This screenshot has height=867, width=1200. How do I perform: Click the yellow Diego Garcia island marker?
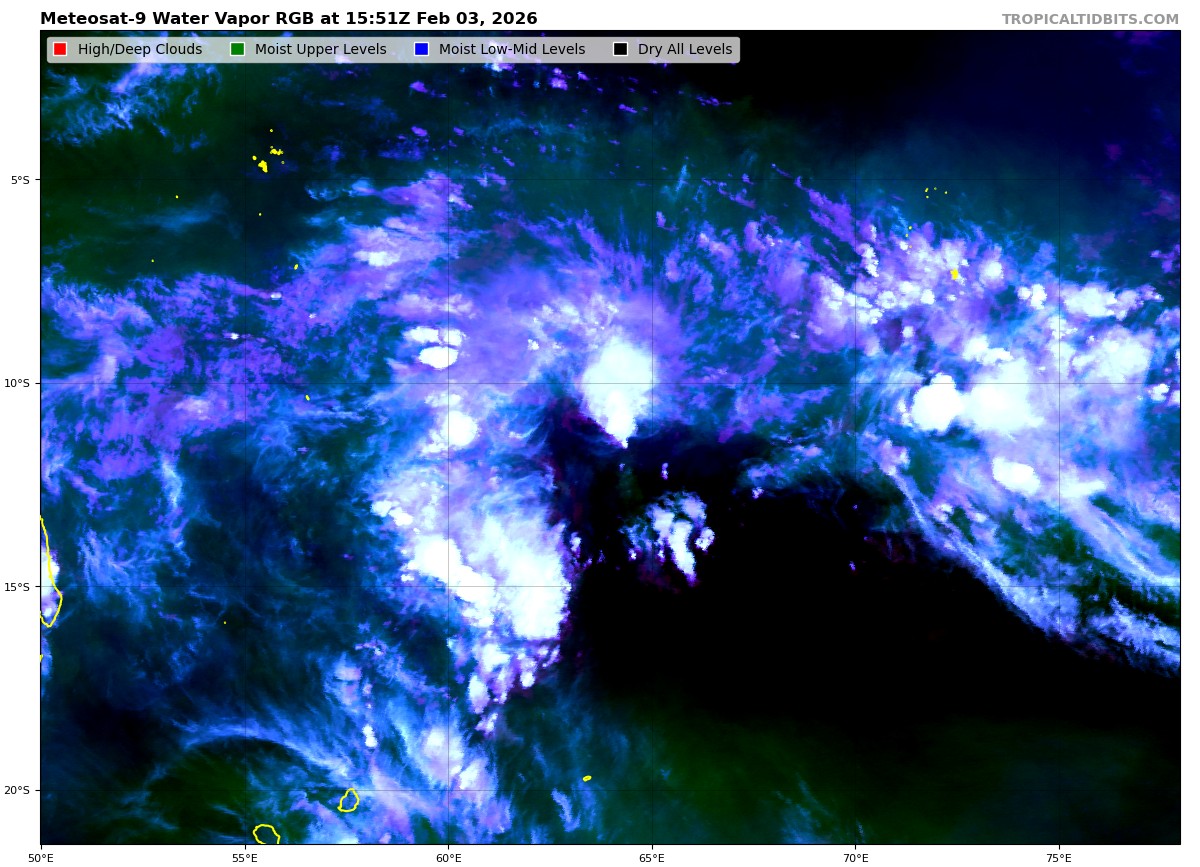pyautogui.click(x=954, y=273)
